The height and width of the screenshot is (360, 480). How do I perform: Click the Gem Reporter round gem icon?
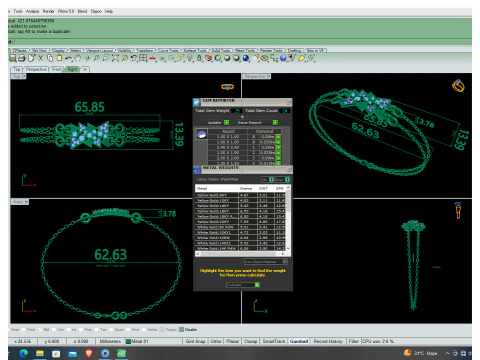tap(202, 134)
